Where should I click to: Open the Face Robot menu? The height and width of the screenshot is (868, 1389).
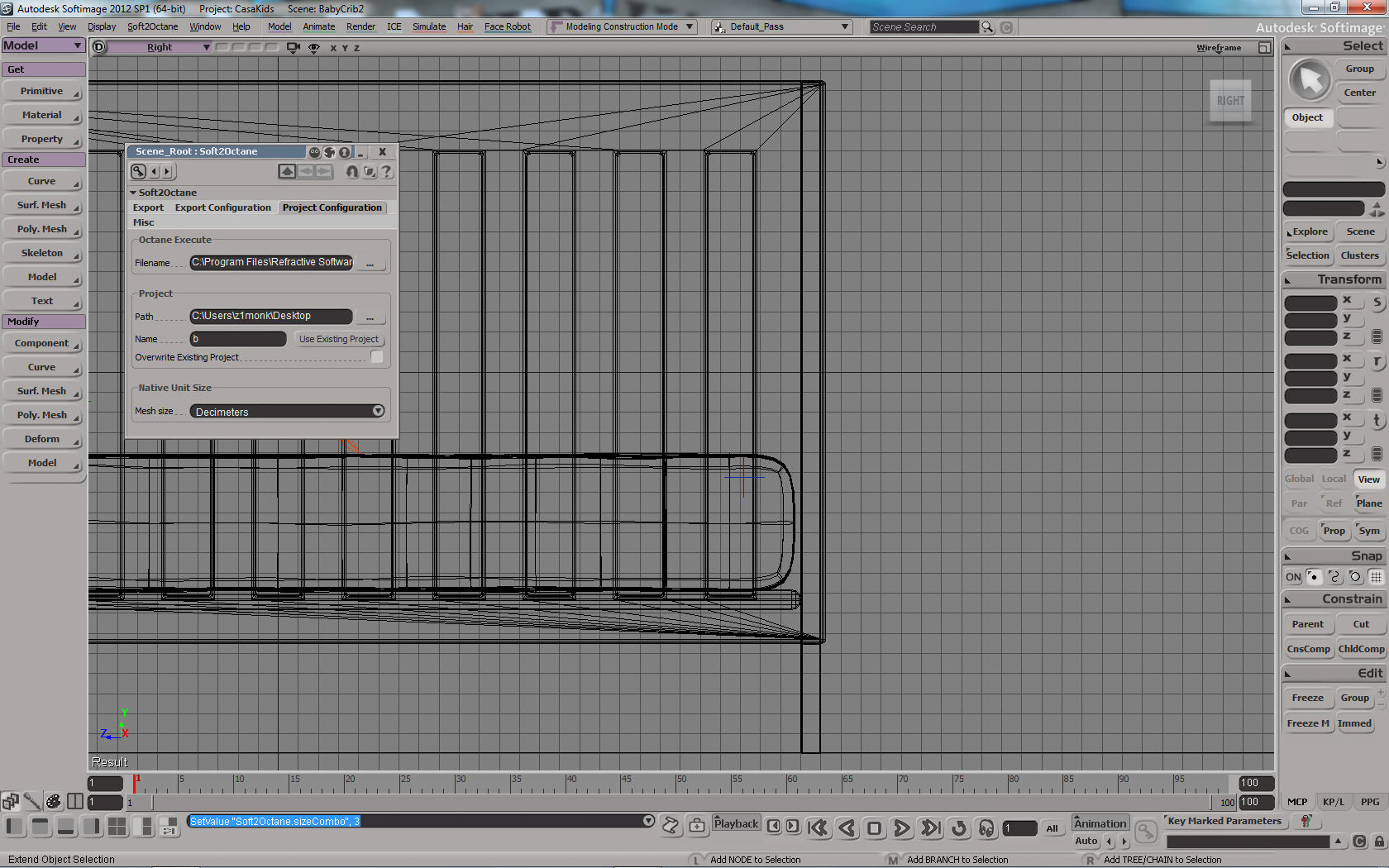[508, 27]
